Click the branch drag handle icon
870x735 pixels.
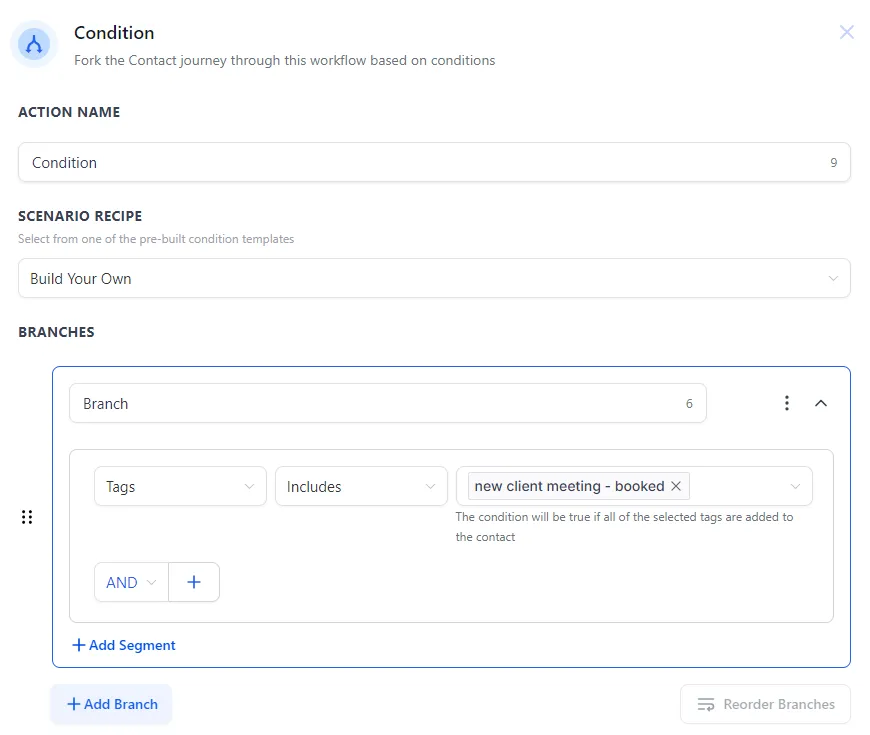tap(27, 517)
